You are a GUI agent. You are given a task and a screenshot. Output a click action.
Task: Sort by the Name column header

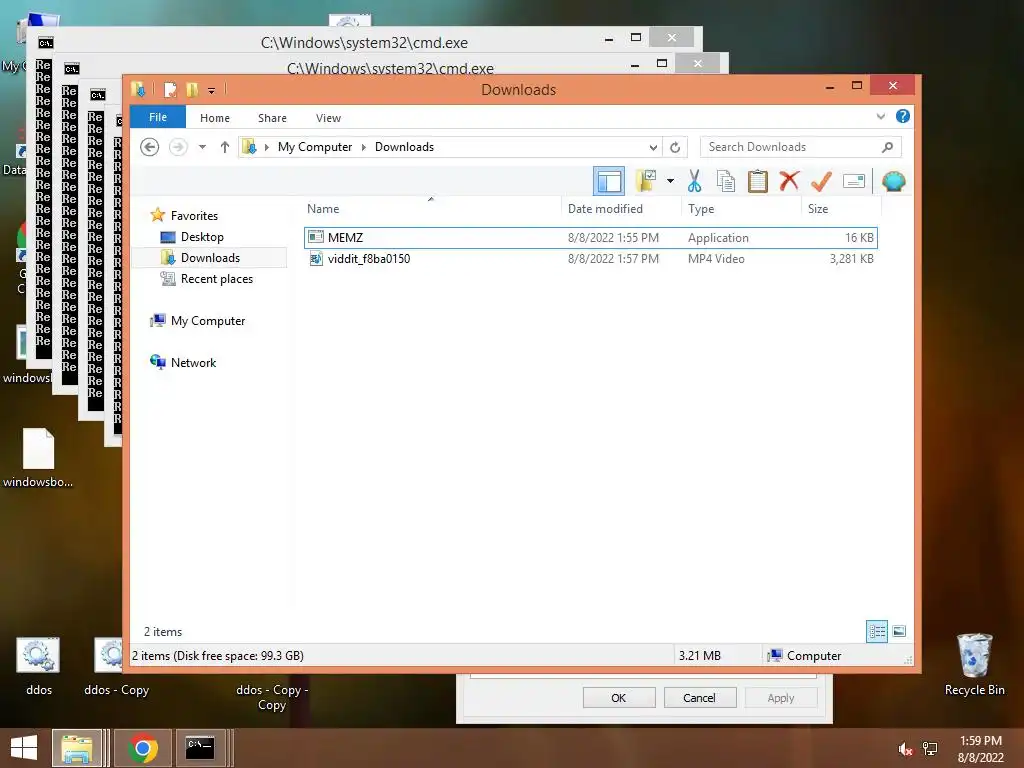click(x=431, y=208)
